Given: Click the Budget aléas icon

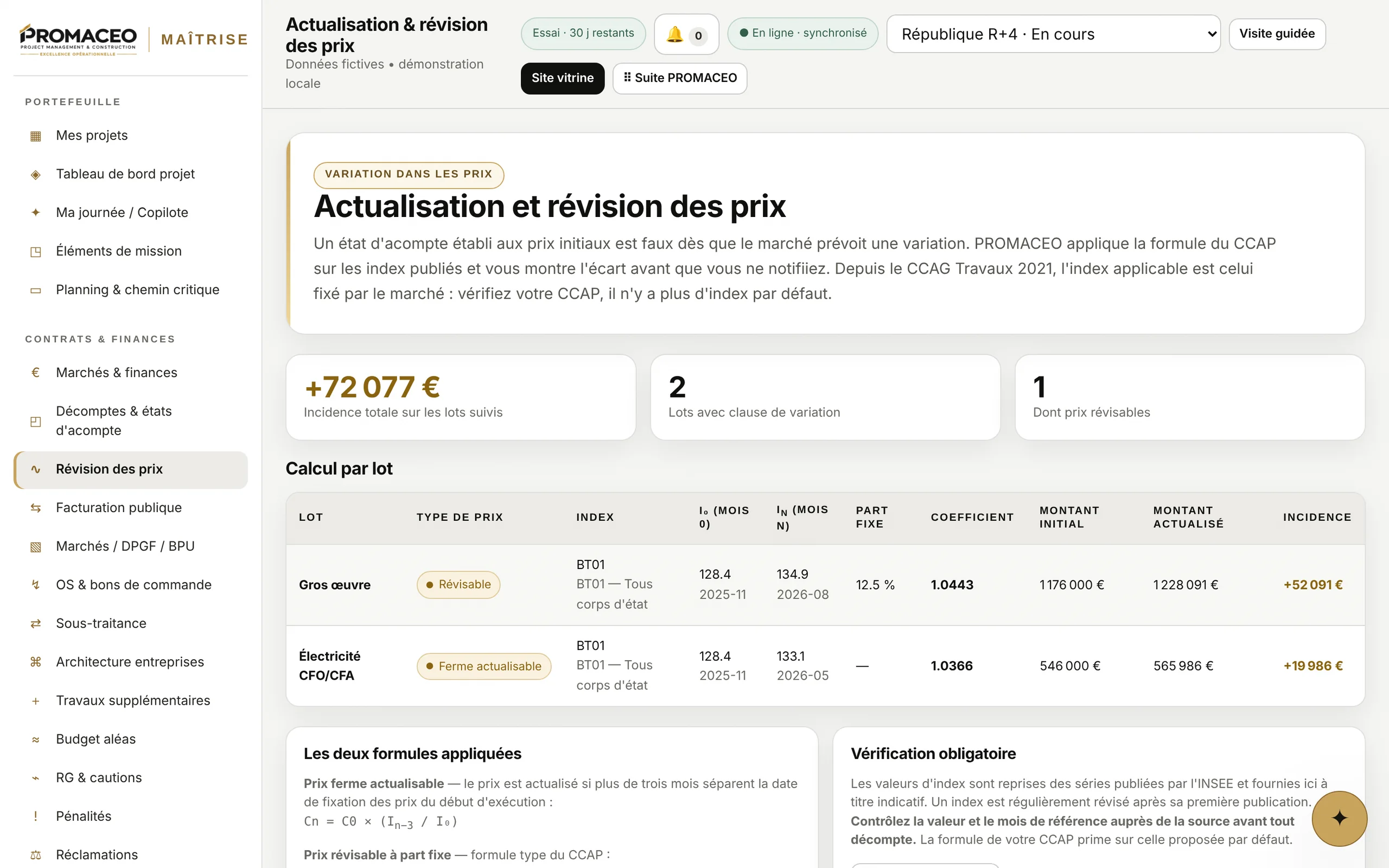Looking at the screenshot, I should (x=36, y=739).
